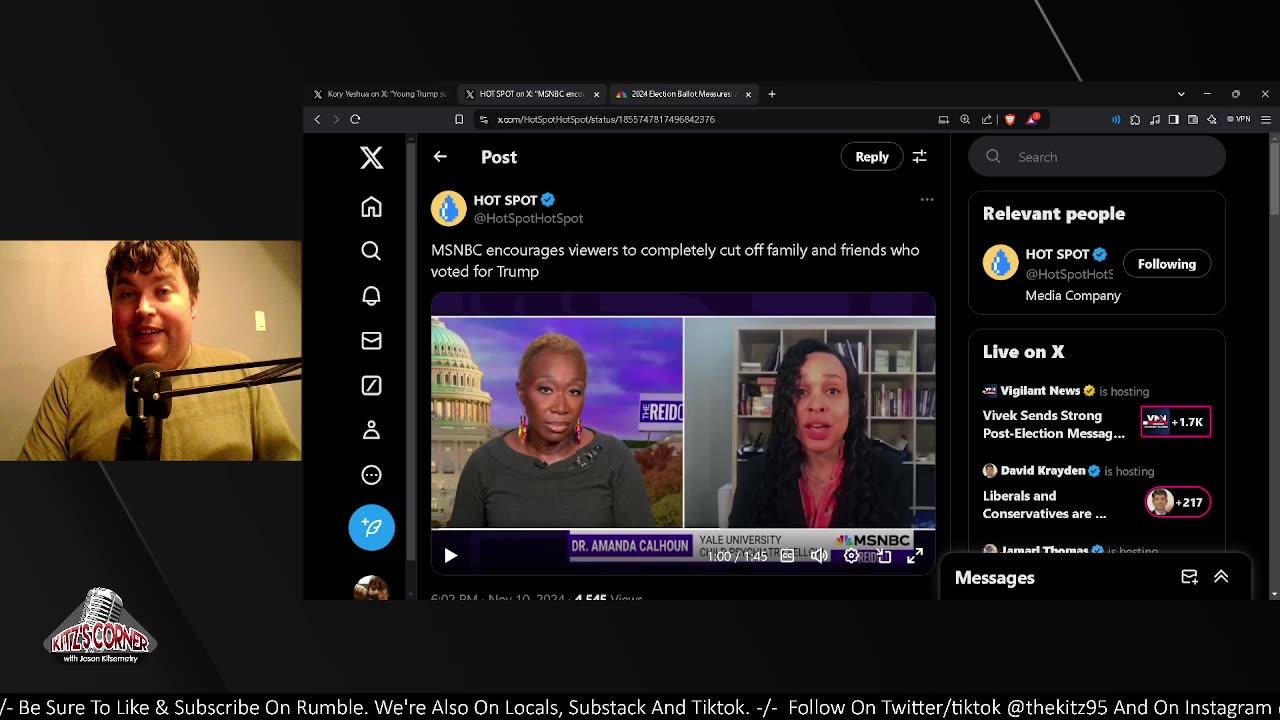Open HOT SPOT in Relevant people

pyautogui.click(x=1058, y=254)
